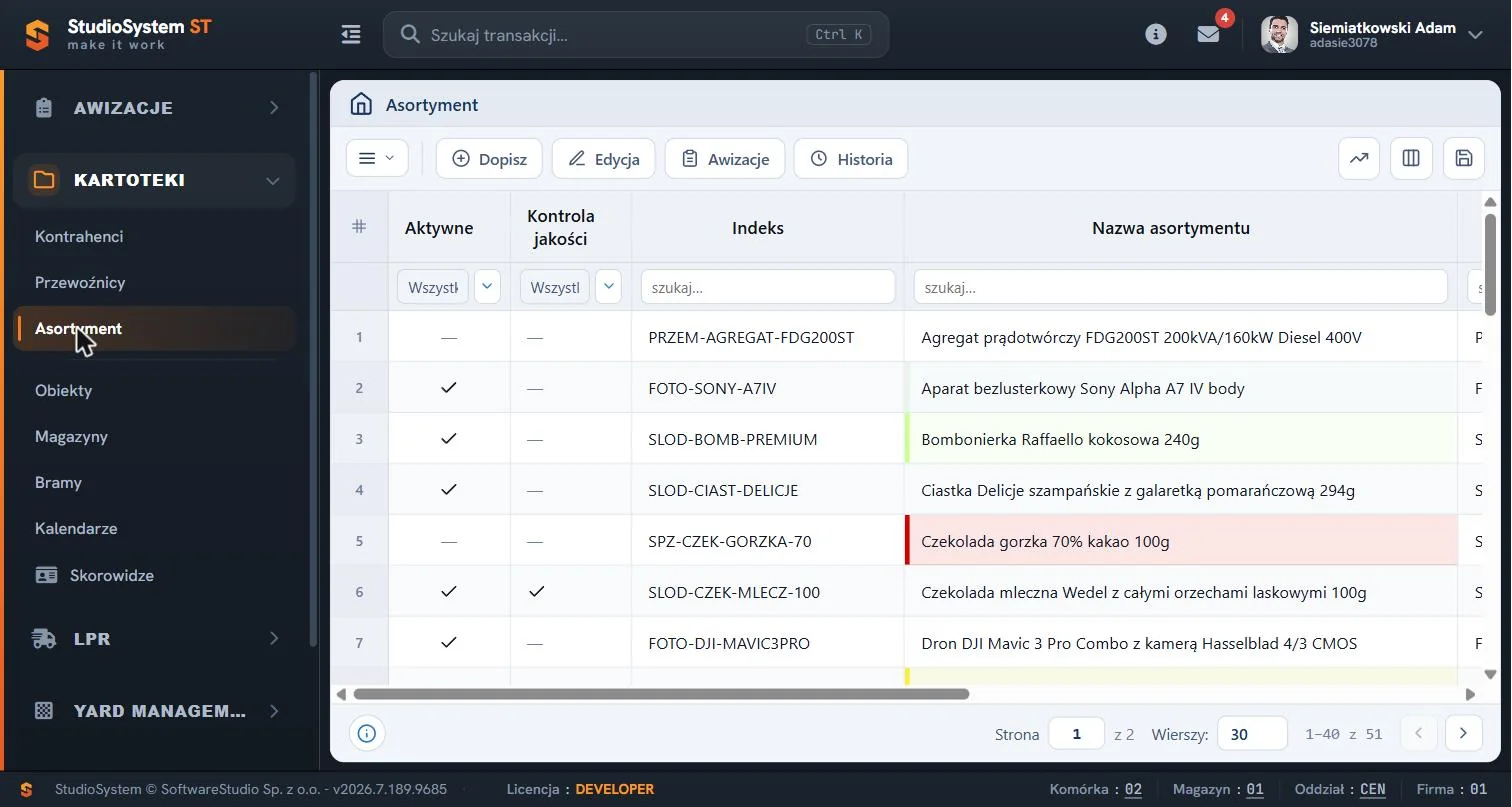The image size is (1512, 807).
Task: Click the small S logo in the status bar
Action: [27, 790]
